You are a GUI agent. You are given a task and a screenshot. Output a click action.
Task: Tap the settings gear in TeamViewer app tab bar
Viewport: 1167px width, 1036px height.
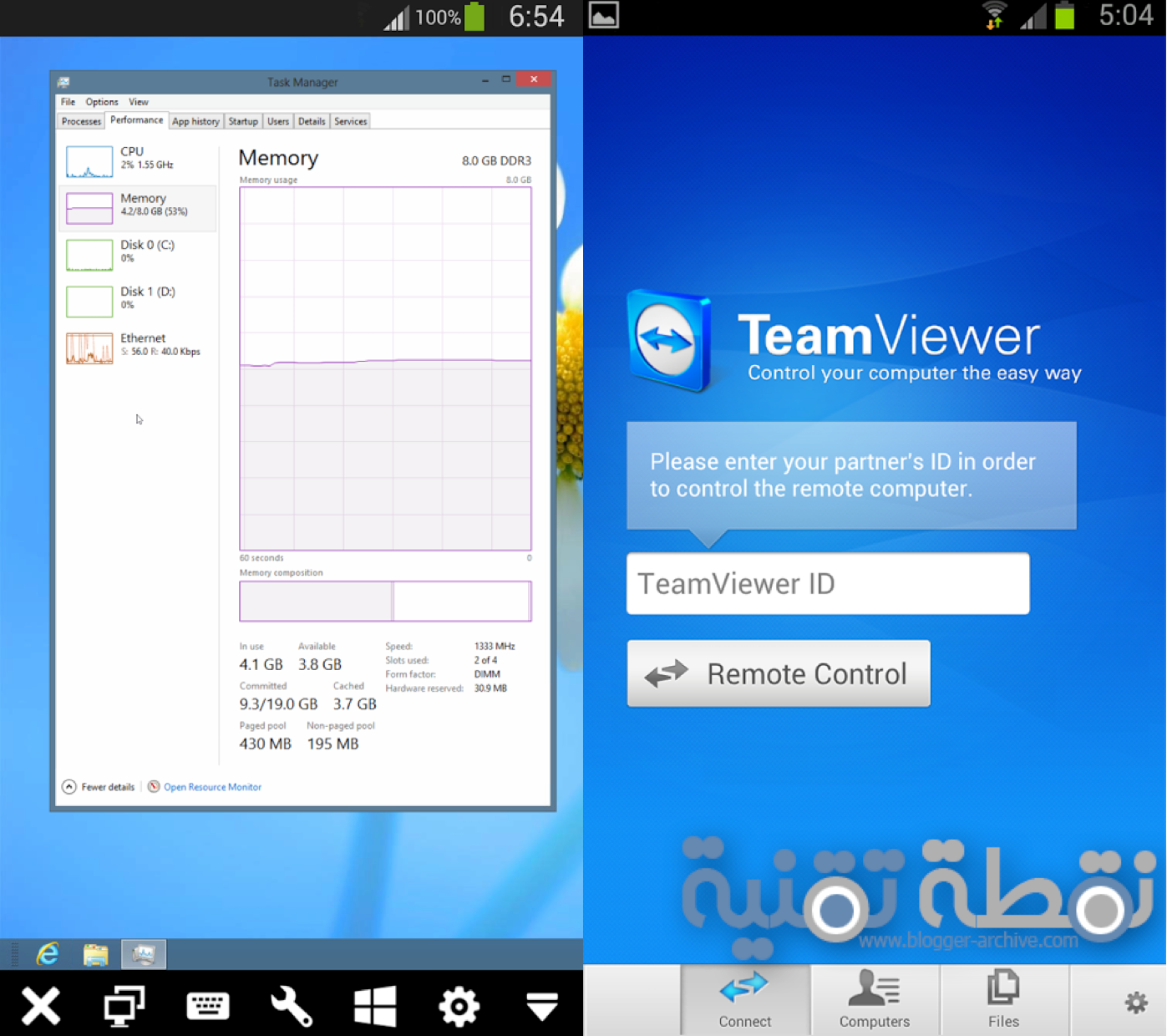click(x=1135, y=1002)
